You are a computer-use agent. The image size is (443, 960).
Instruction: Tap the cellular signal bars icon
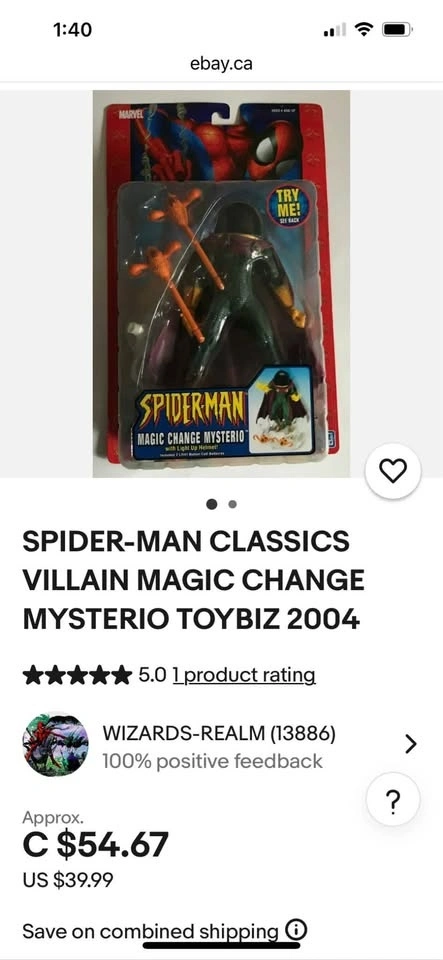tap(335, 29)
